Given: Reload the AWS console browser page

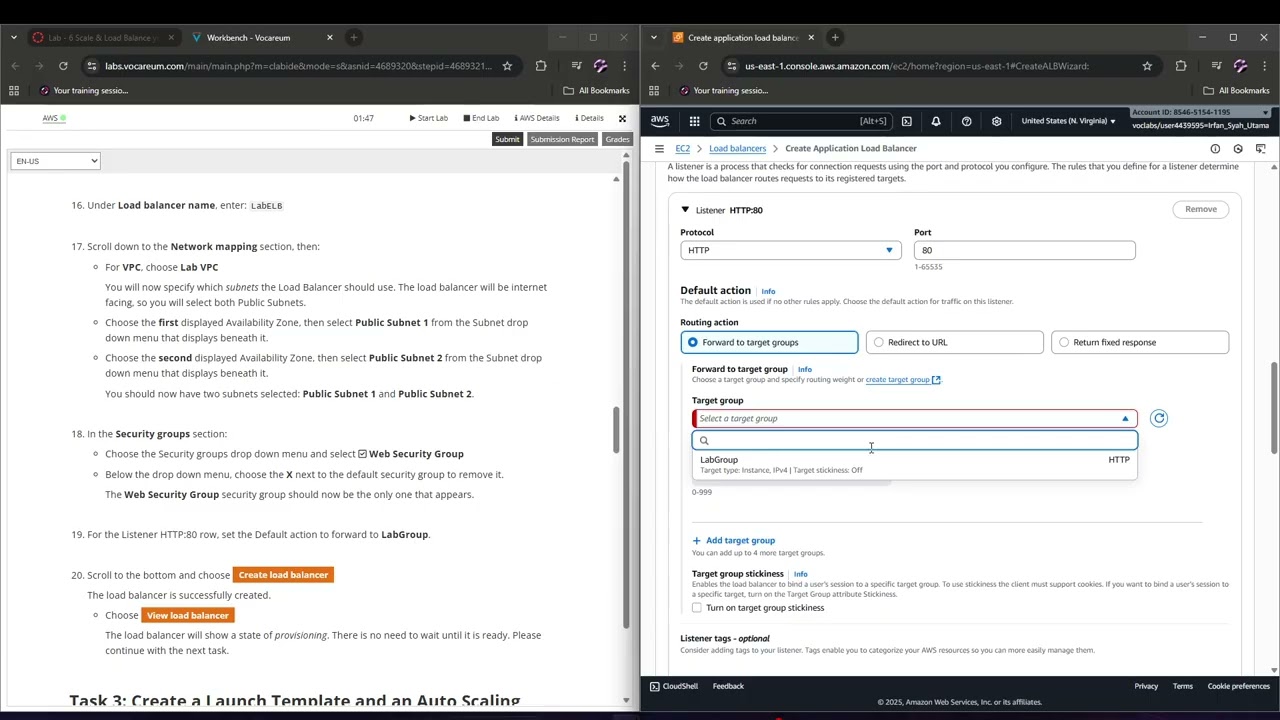Looking at the screenshot, I should pyautogui.click(x=703, y=66).
